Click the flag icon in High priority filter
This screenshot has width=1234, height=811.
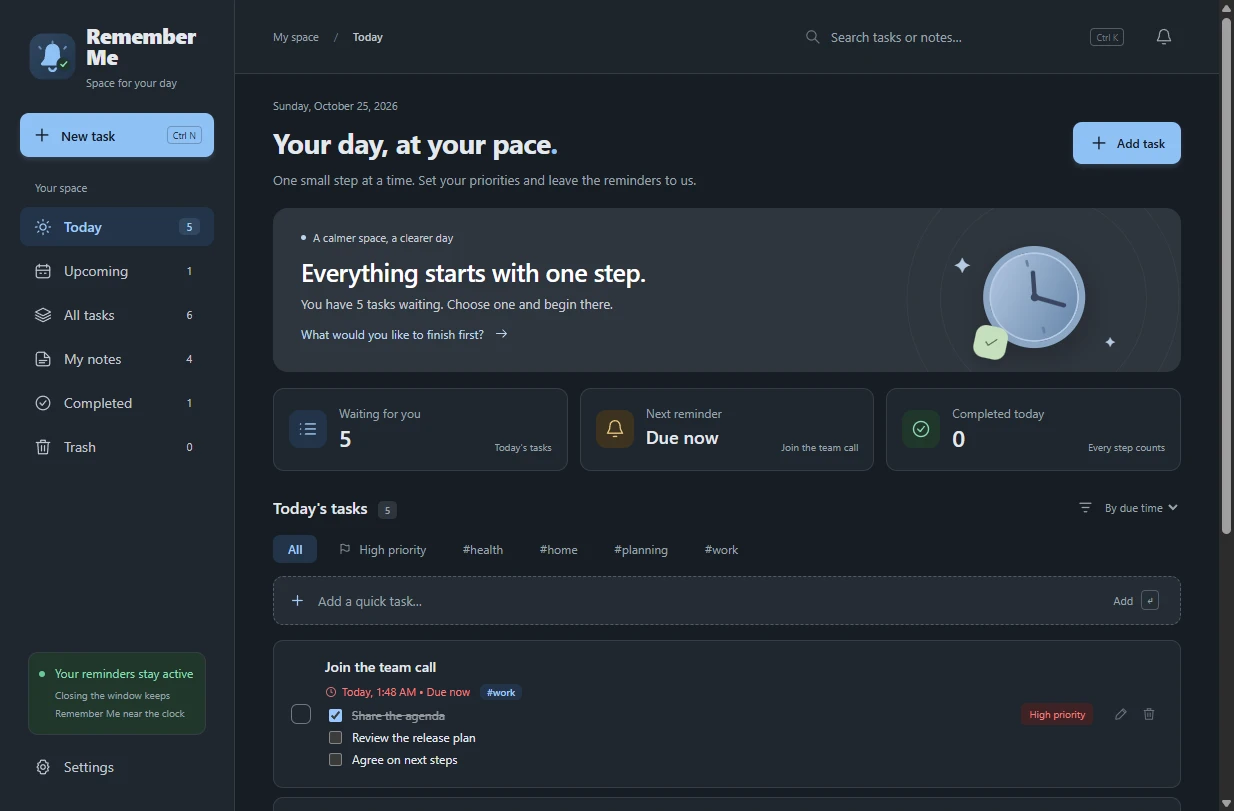345,549
